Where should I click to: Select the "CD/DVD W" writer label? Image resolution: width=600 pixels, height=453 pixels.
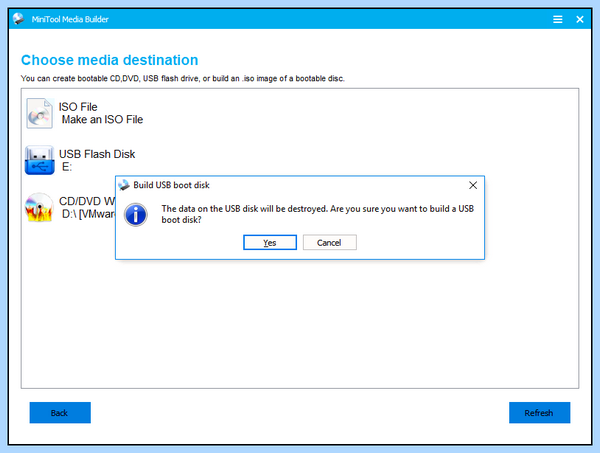[87, 201]
